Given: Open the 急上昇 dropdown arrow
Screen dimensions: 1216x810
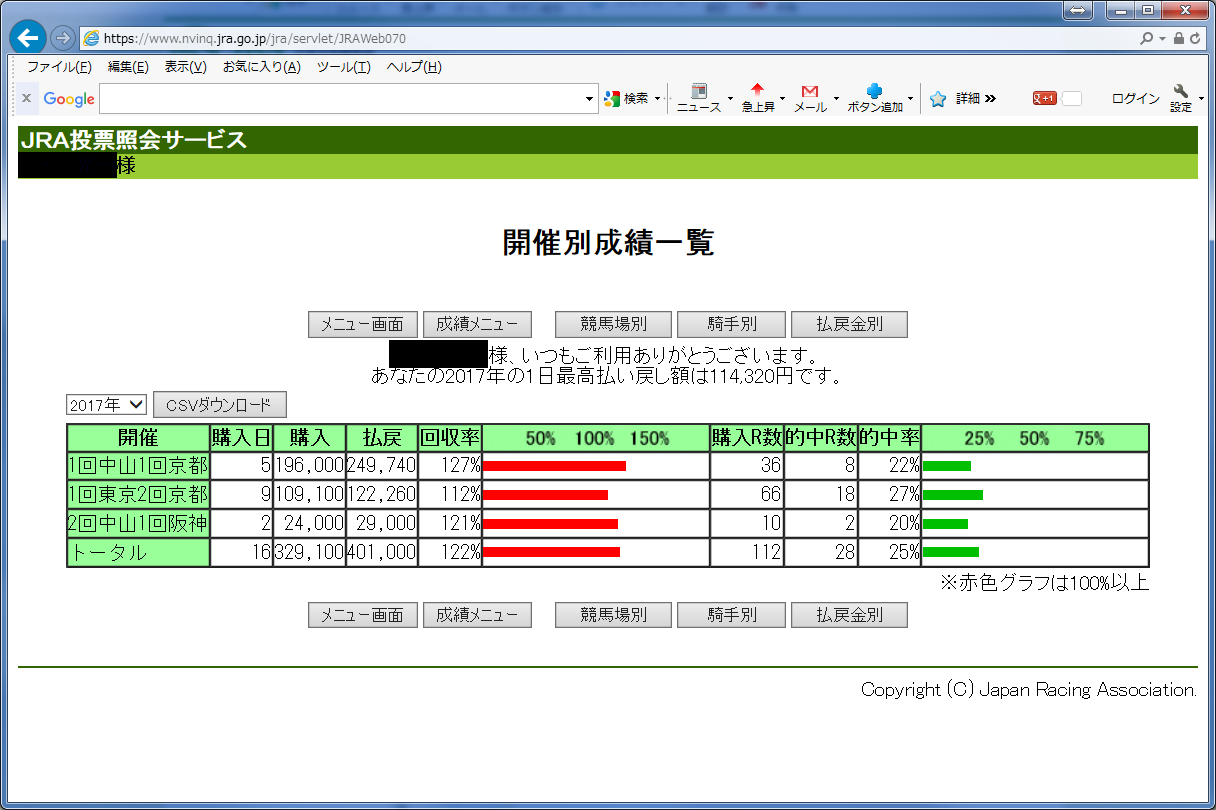Looking at the screenshot, I should 782,99.
